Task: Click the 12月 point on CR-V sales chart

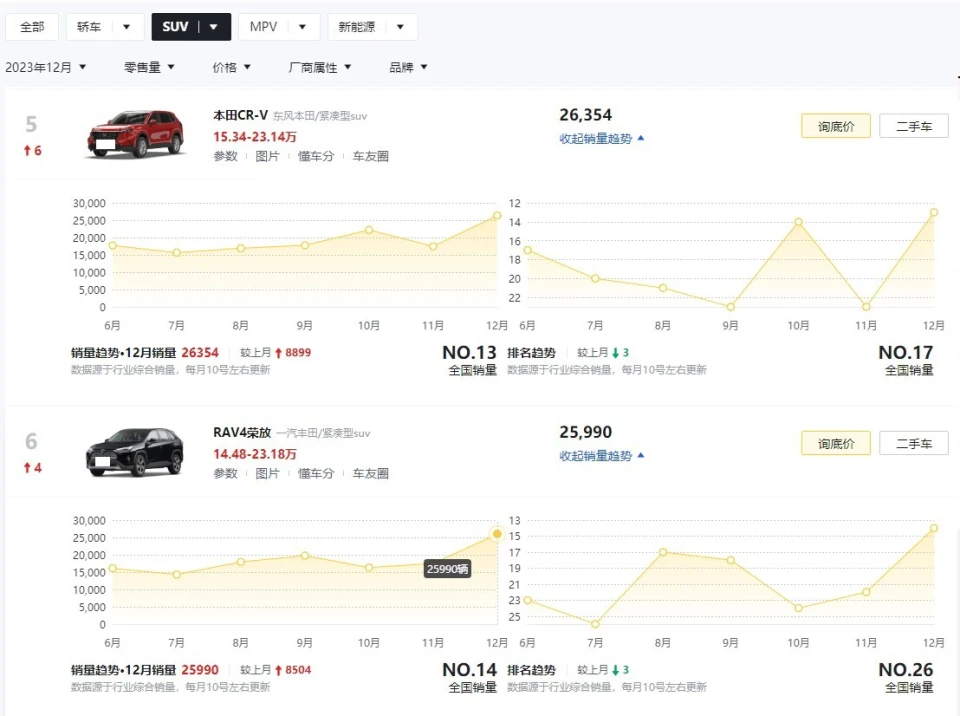Action: click(x=497, y=216)
